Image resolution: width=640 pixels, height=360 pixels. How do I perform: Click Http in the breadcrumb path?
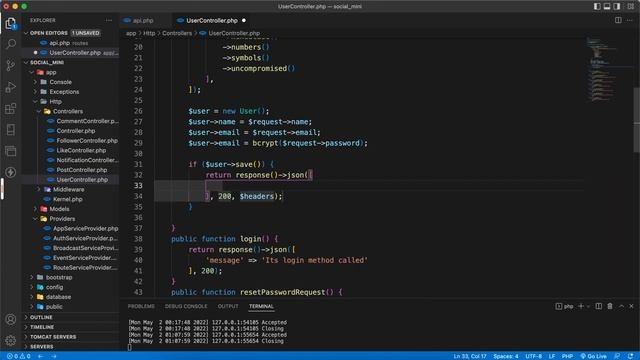pyautogui.click(x=149, y=33)
